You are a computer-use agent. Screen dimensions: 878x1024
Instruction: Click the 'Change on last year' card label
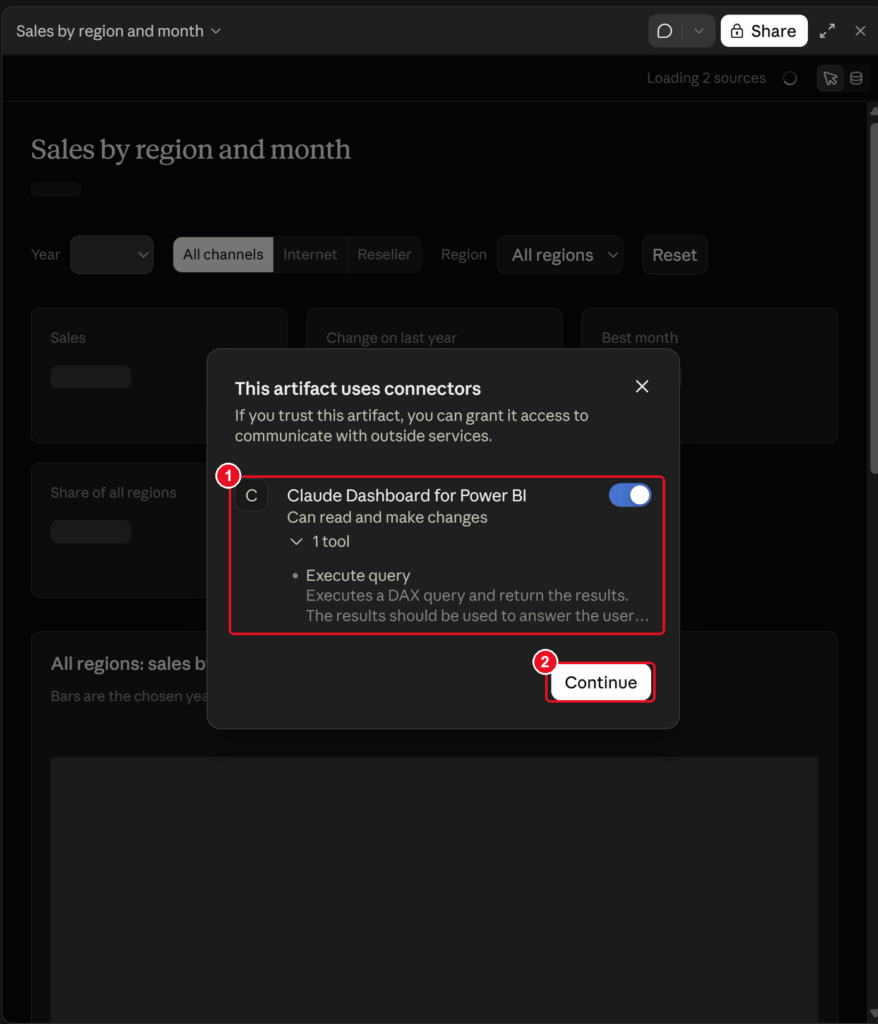pyautogui.click(x=391, y=338)
